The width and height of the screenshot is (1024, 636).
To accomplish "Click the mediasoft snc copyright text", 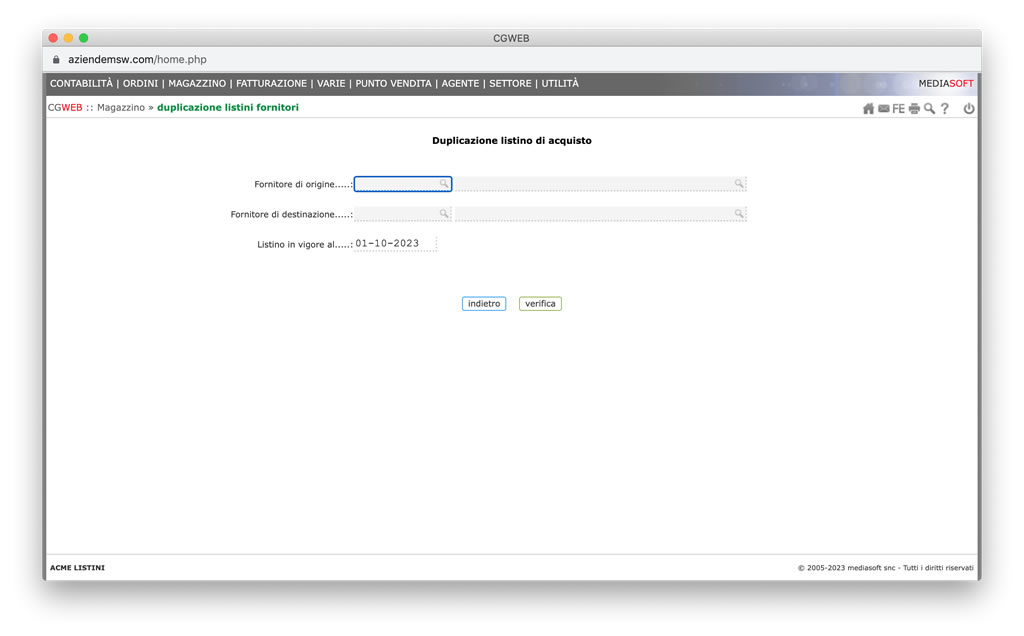I will (886, 568).
